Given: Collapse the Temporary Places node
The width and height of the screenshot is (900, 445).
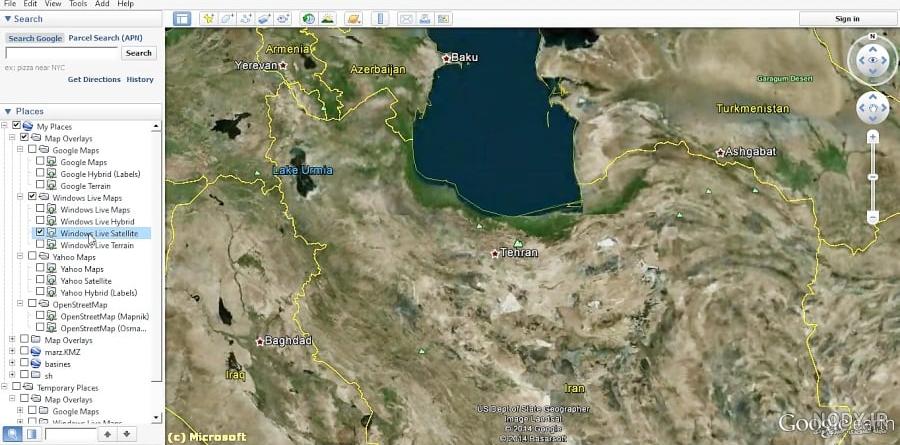Looking at the screenshot, I should pos(4,387).
